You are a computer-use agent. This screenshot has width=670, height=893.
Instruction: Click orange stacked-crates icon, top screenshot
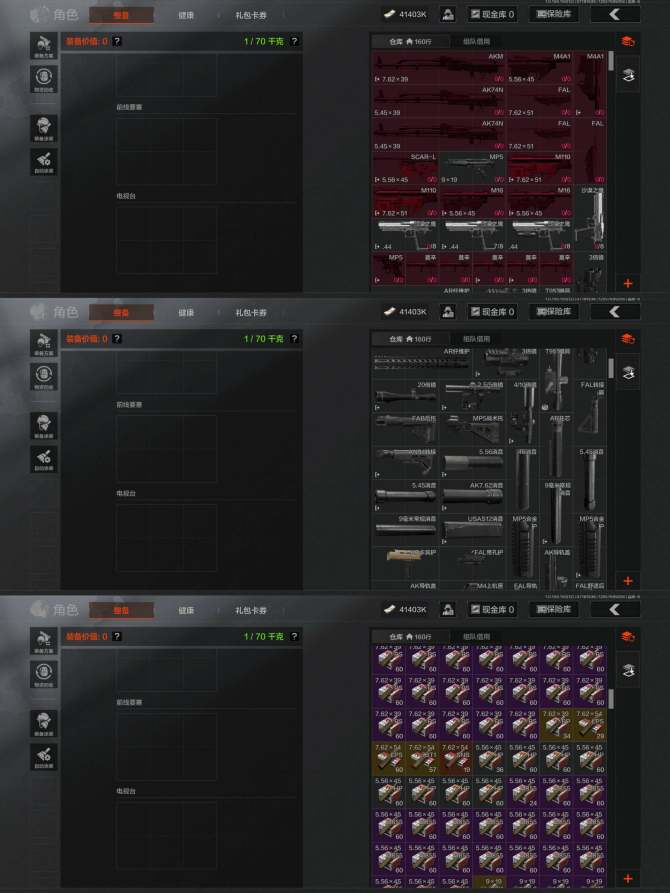628,42
